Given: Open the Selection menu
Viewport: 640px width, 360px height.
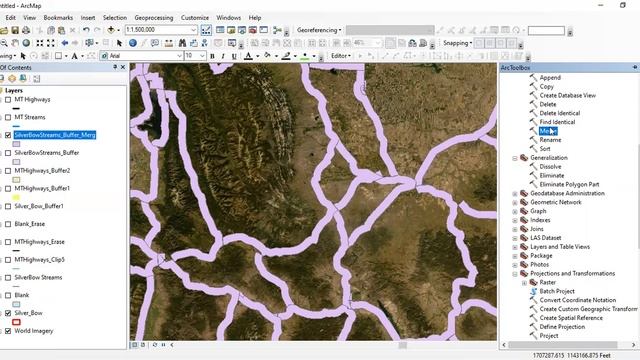Looking at the screenshot, I should (115, 18).
